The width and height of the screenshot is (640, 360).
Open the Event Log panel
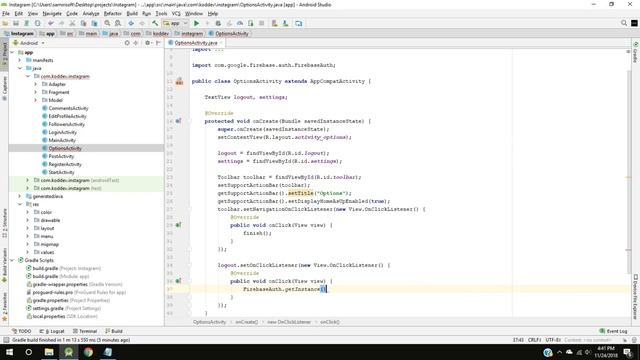(x=613, y=331)
